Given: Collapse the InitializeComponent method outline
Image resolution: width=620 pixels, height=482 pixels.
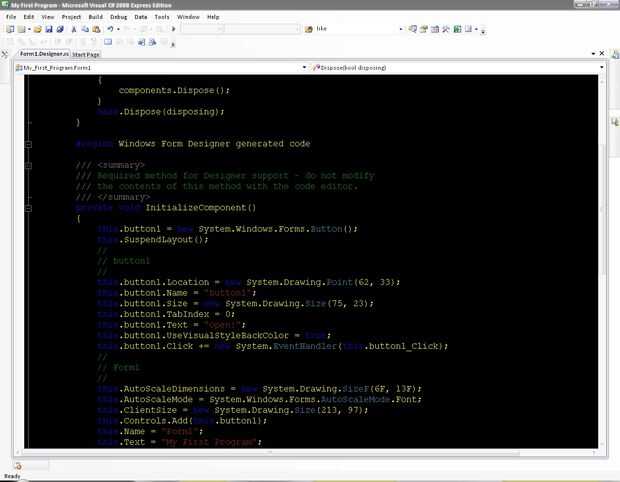Looking at the screenshot, I should tap(28, 208).
